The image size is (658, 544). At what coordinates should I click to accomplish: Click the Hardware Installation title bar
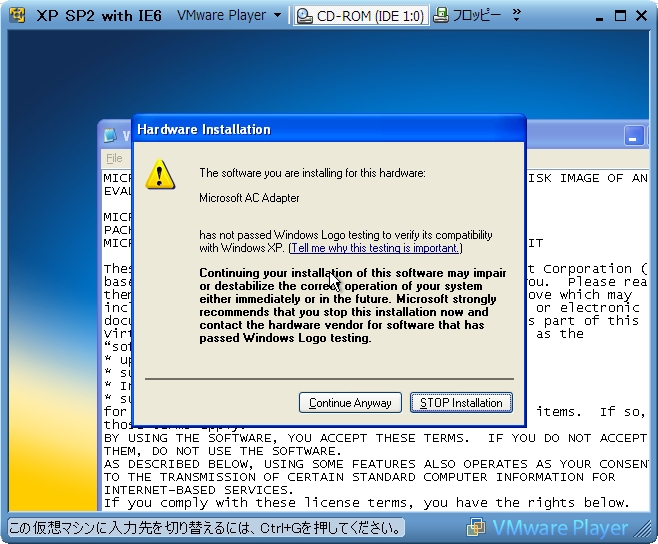click(329, 129)
